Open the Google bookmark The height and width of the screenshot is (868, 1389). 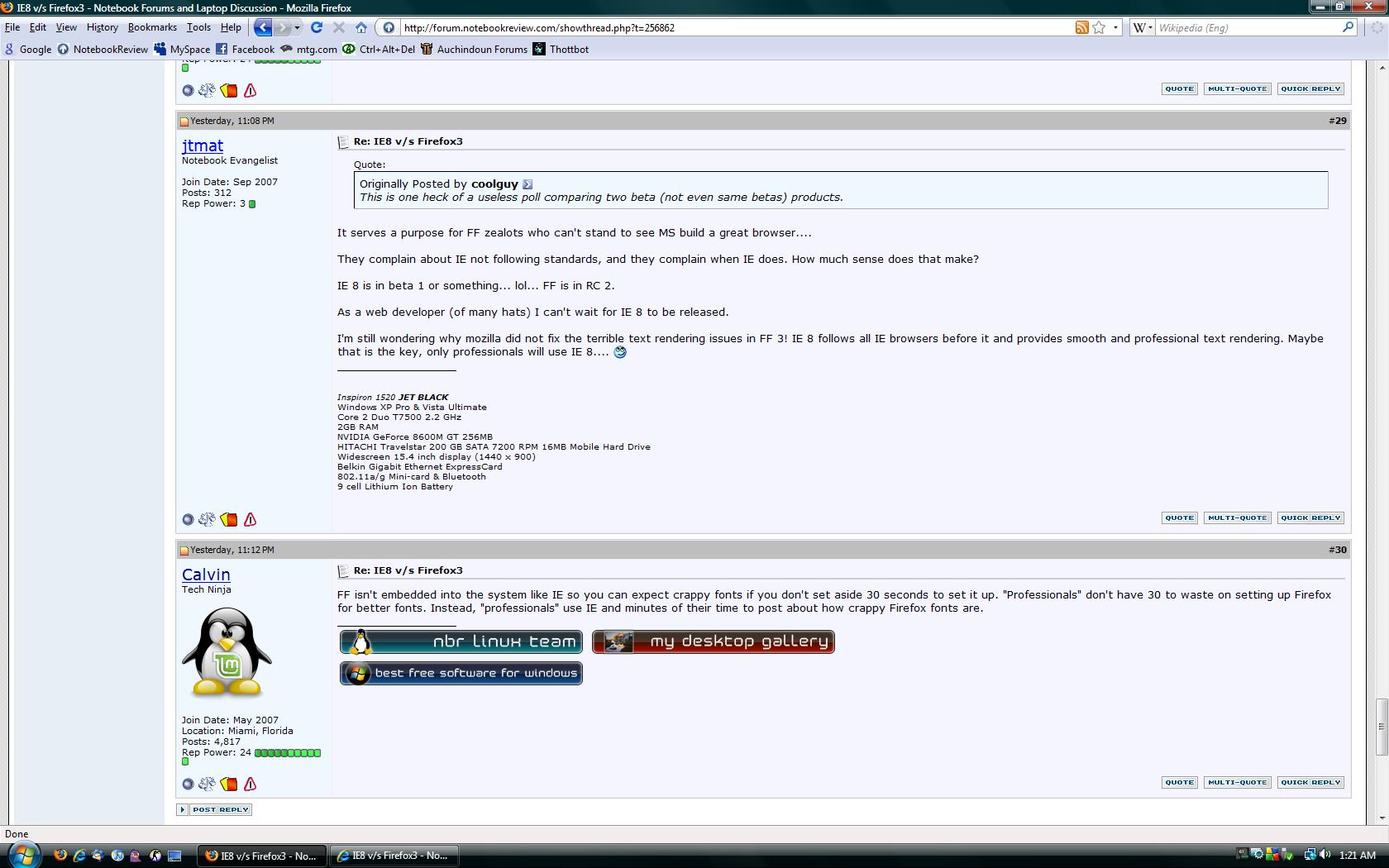point(27,49)
